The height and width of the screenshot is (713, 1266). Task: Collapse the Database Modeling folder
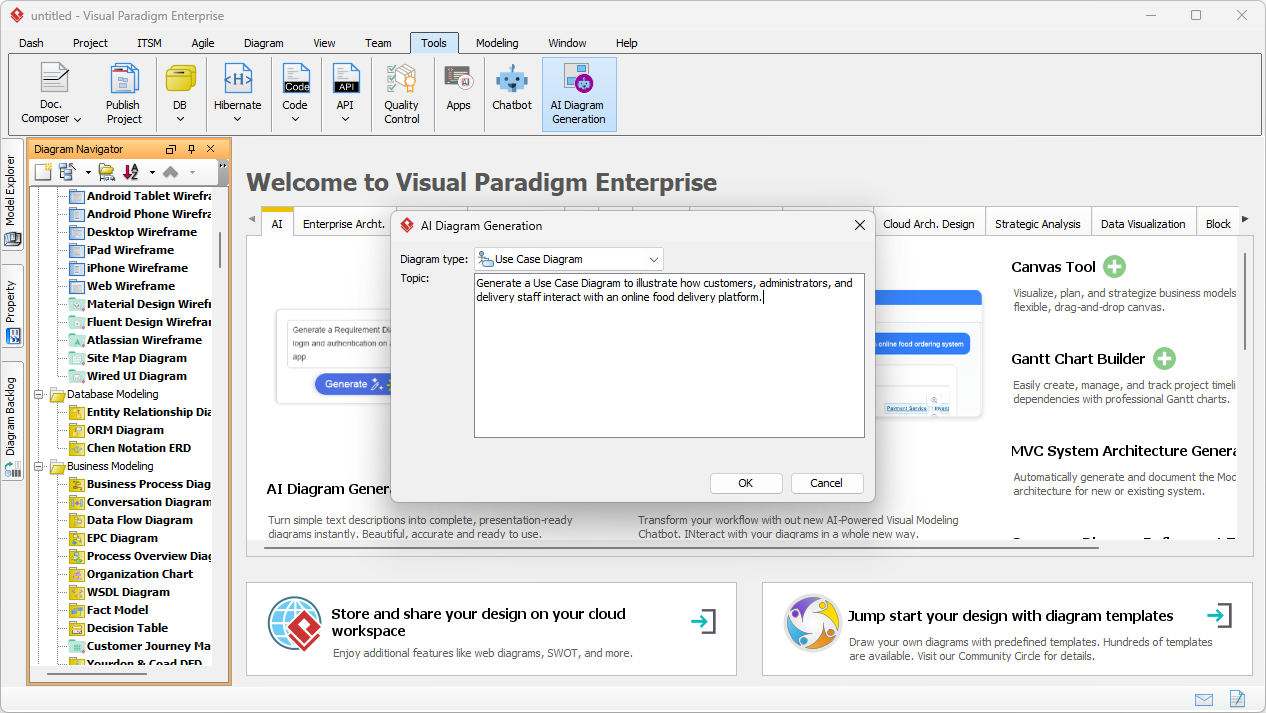coord(40,394)
